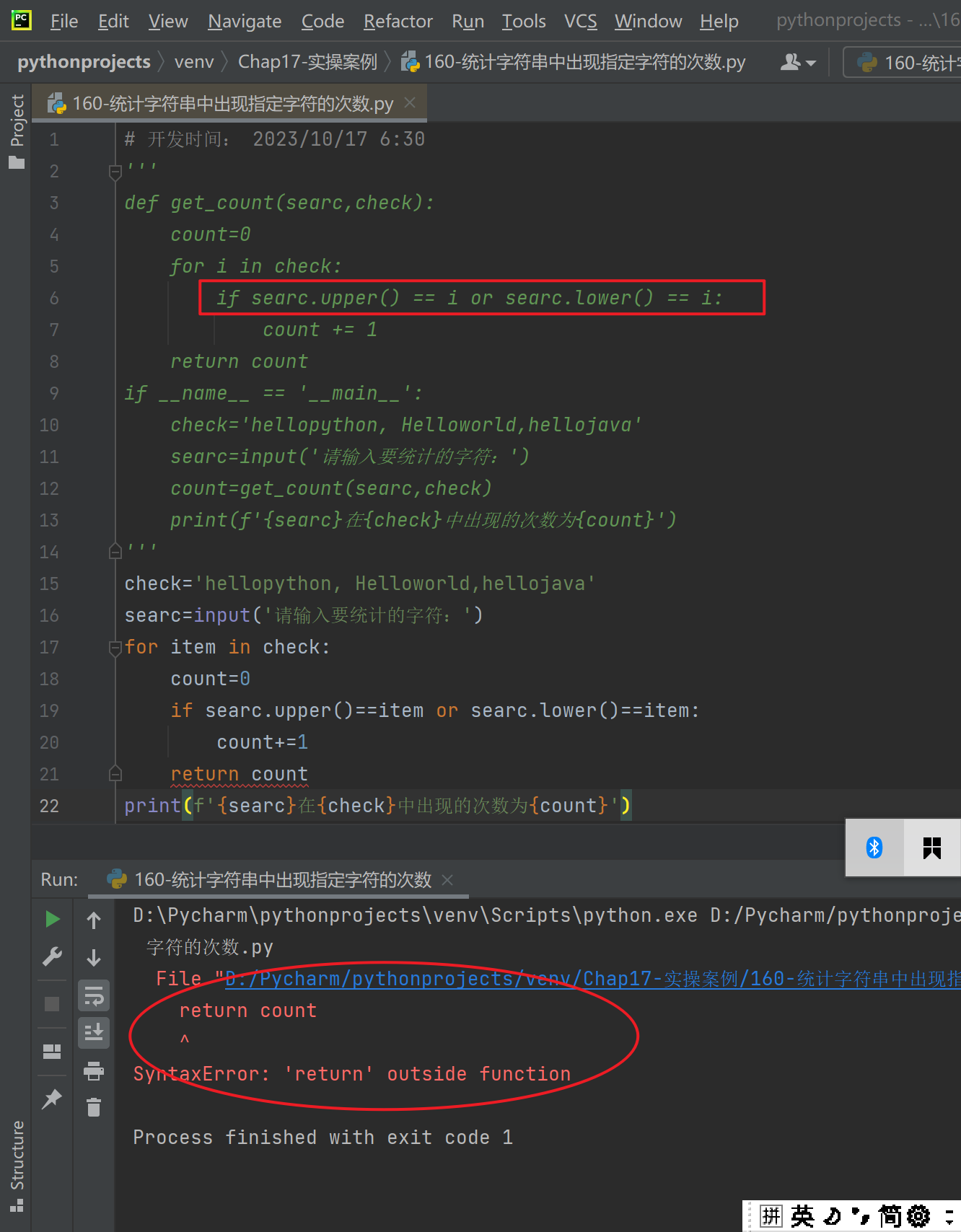Open the Tools menu
The image size is (961, 1232).
pyautogui.click(x=524, y=21)
